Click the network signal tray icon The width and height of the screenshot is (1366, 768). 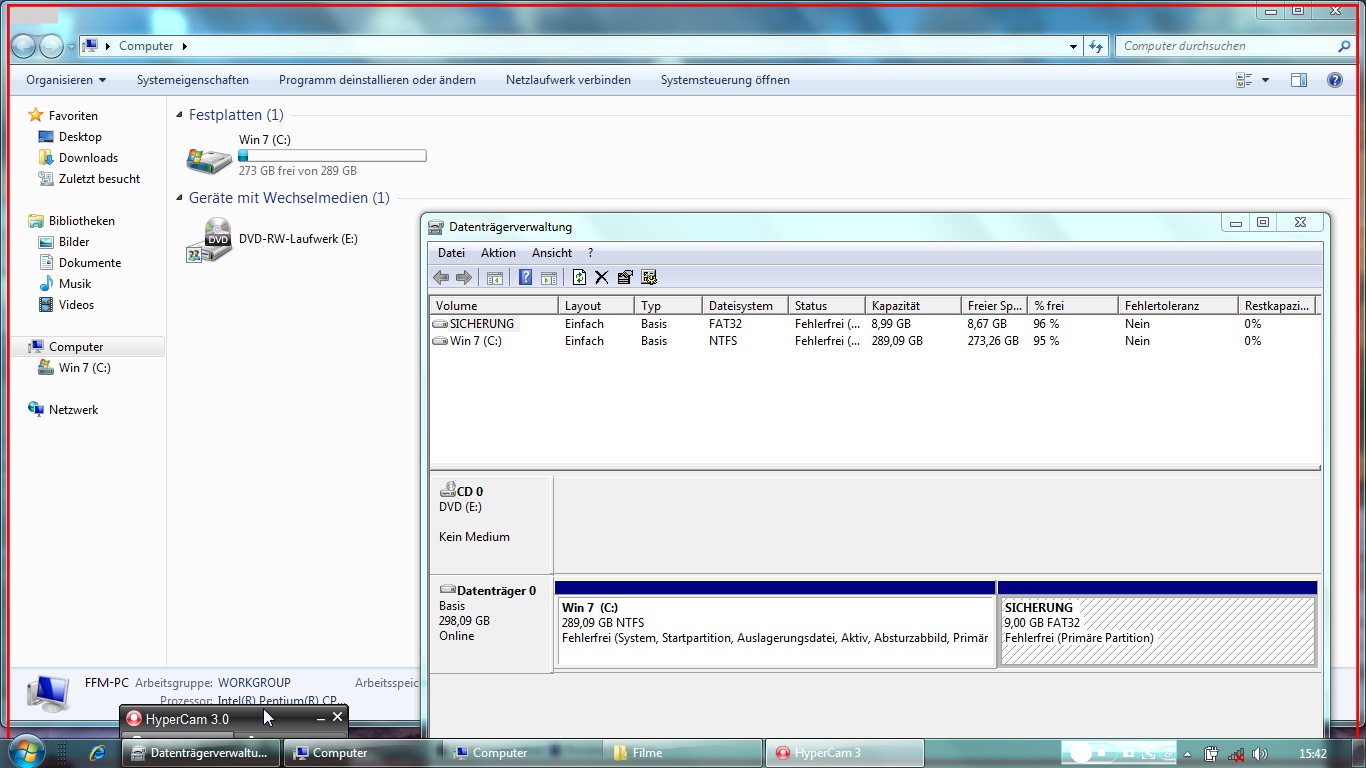[x=1236, y=754]
